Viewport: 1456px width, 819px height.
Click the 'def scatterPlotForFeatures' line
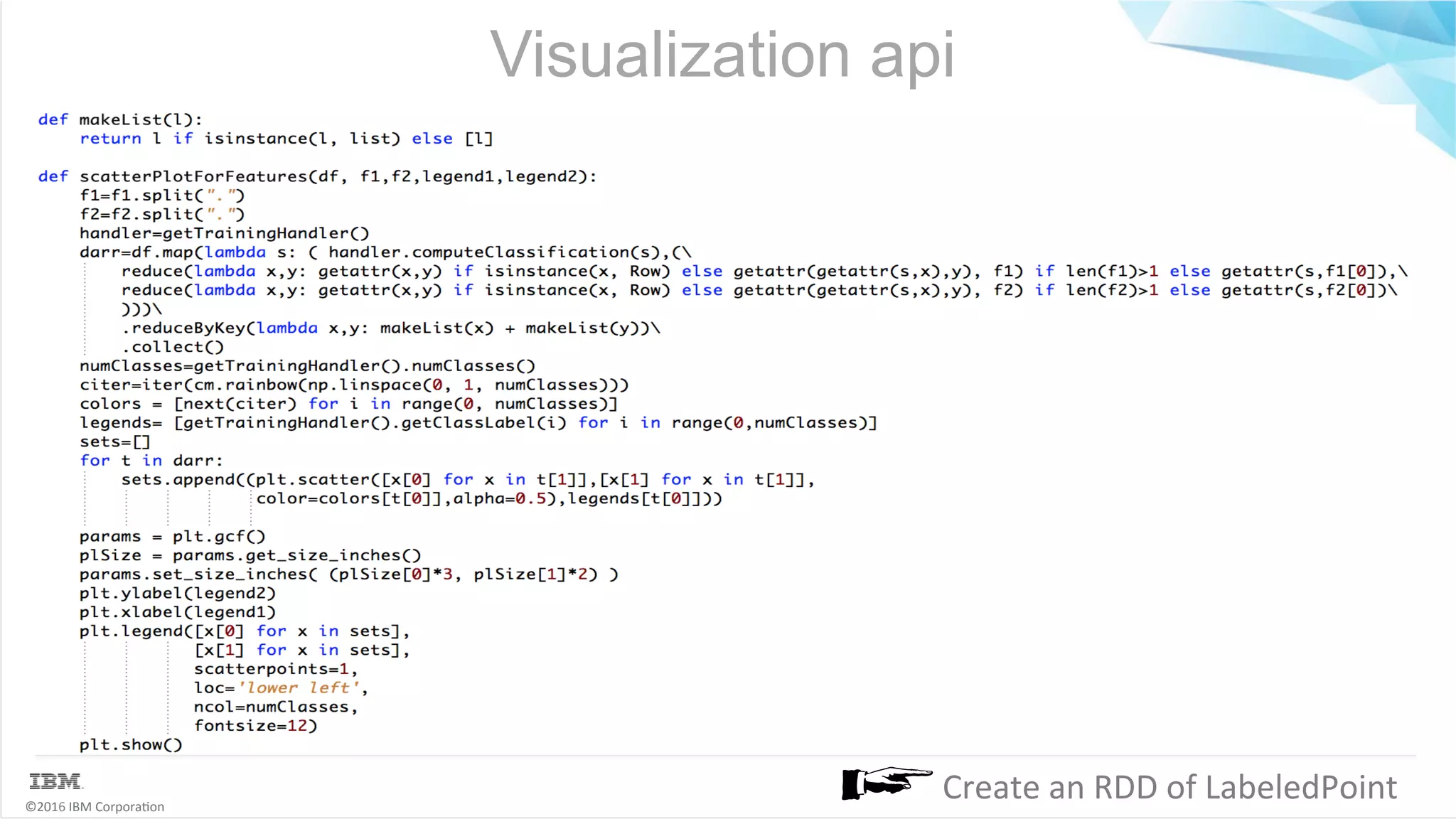coord(317,176)
